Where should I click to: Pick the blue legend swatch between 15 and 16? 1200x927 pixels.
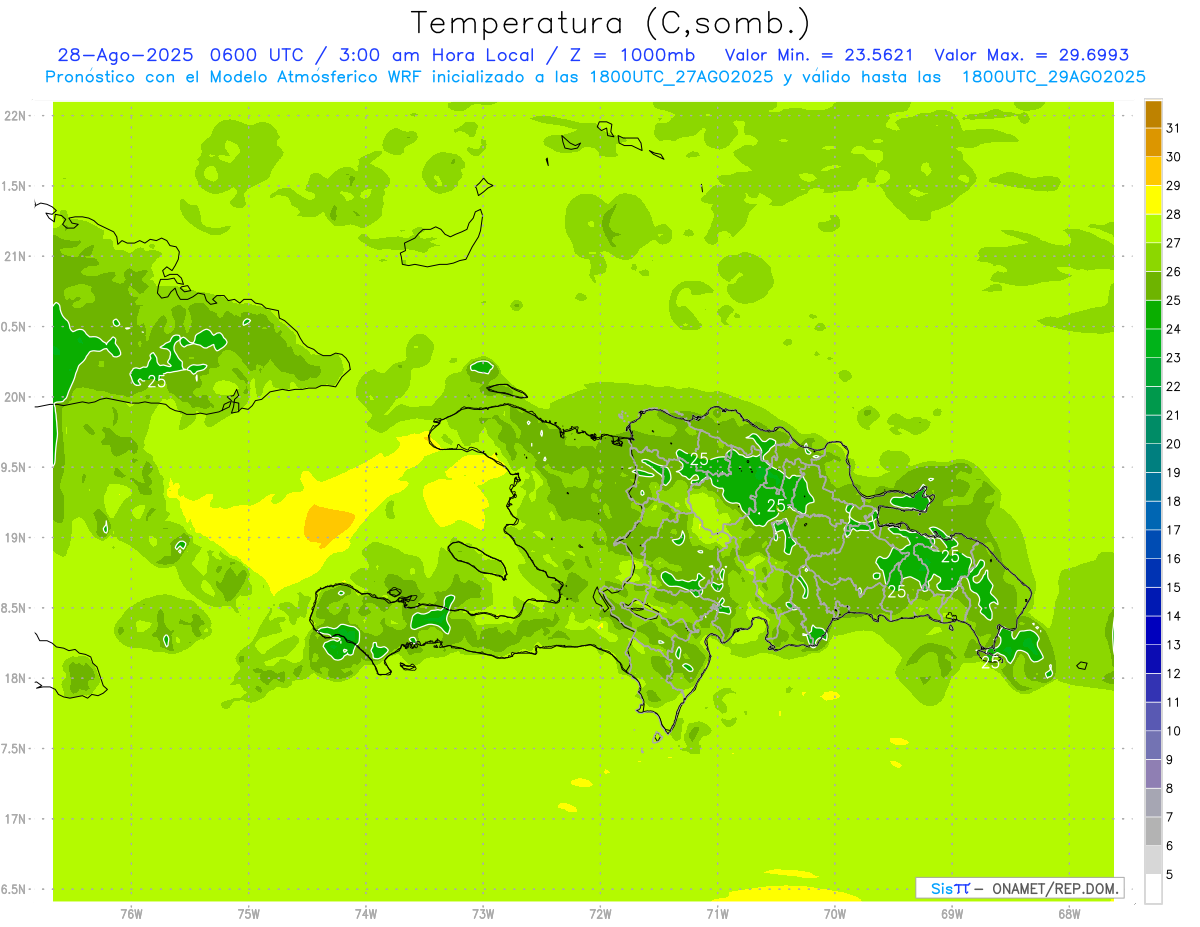[1153, 573]
